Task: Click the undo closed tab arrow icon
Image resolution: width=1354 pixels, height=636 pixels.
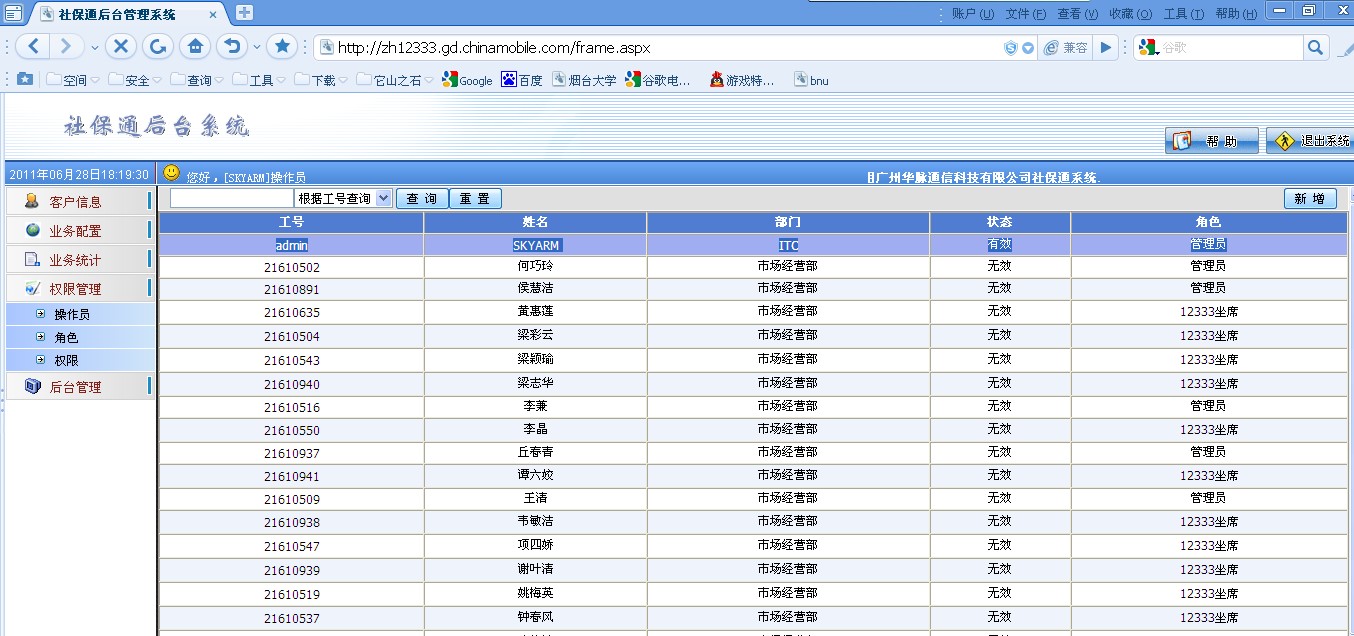Action: (231, 47)
